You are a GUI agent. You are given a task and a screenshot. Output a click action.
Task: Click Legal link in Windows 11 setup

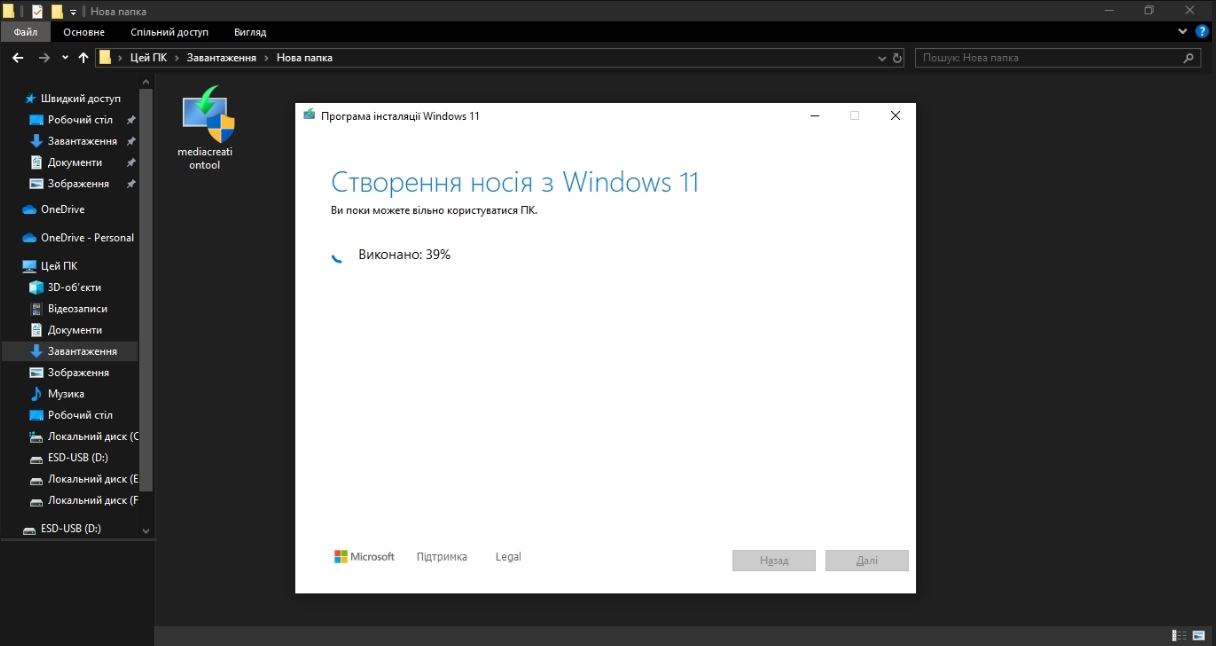point(508,557)
